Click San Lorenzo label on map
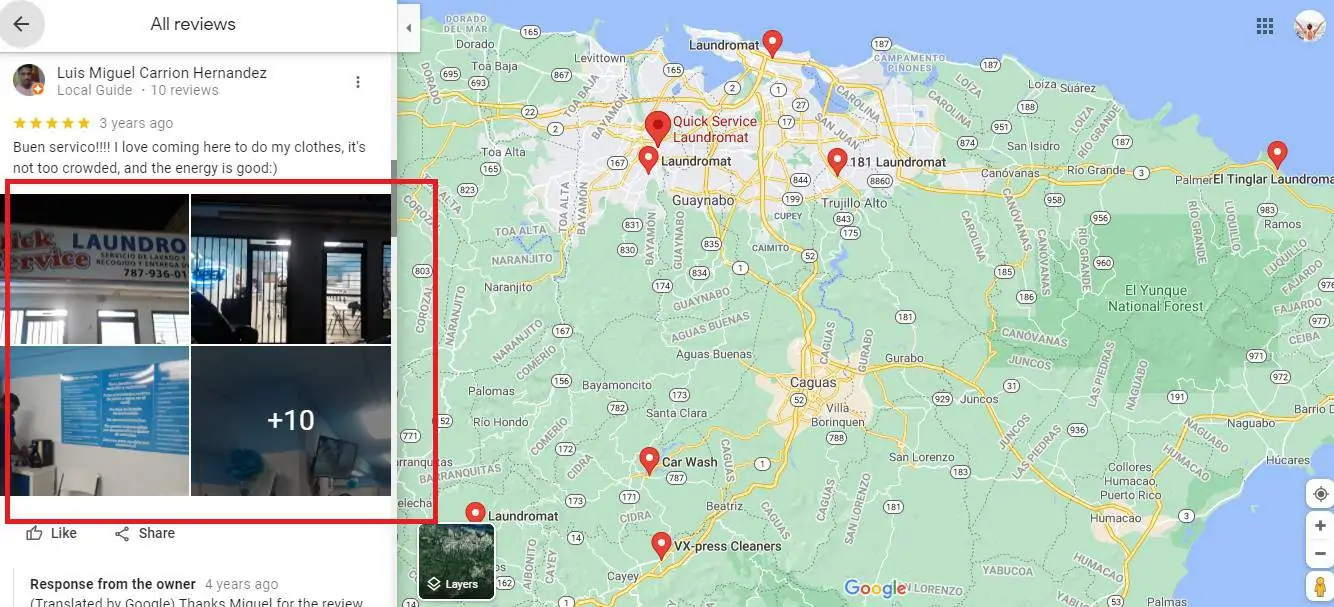The image size is (1334, 607). click(x=922, y=457)
